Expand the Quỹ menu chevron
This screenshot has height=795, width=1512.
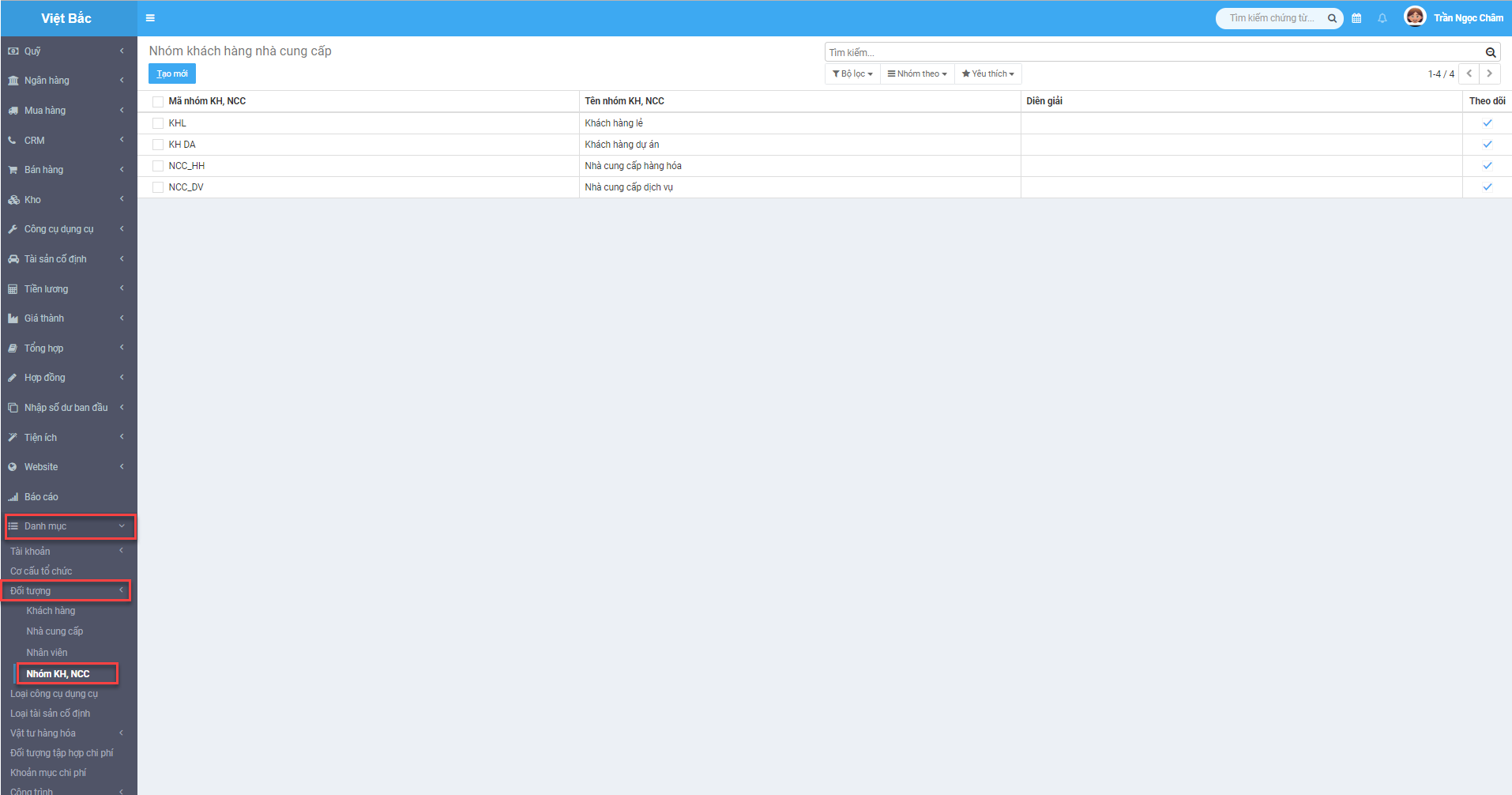[x=122, y=51]
